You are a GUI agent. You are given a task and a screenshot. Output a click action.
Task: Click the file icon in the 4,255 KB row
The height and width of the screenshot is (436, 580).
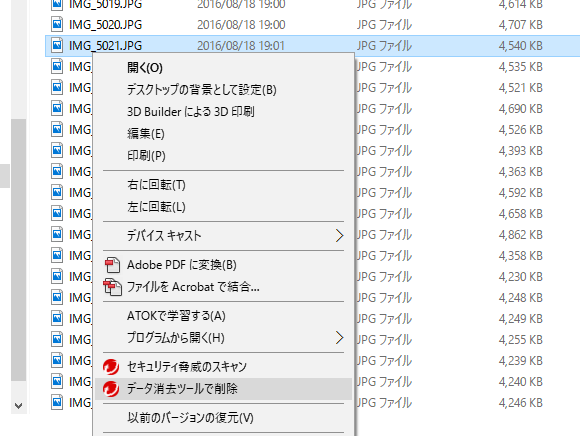pos(57,339)
